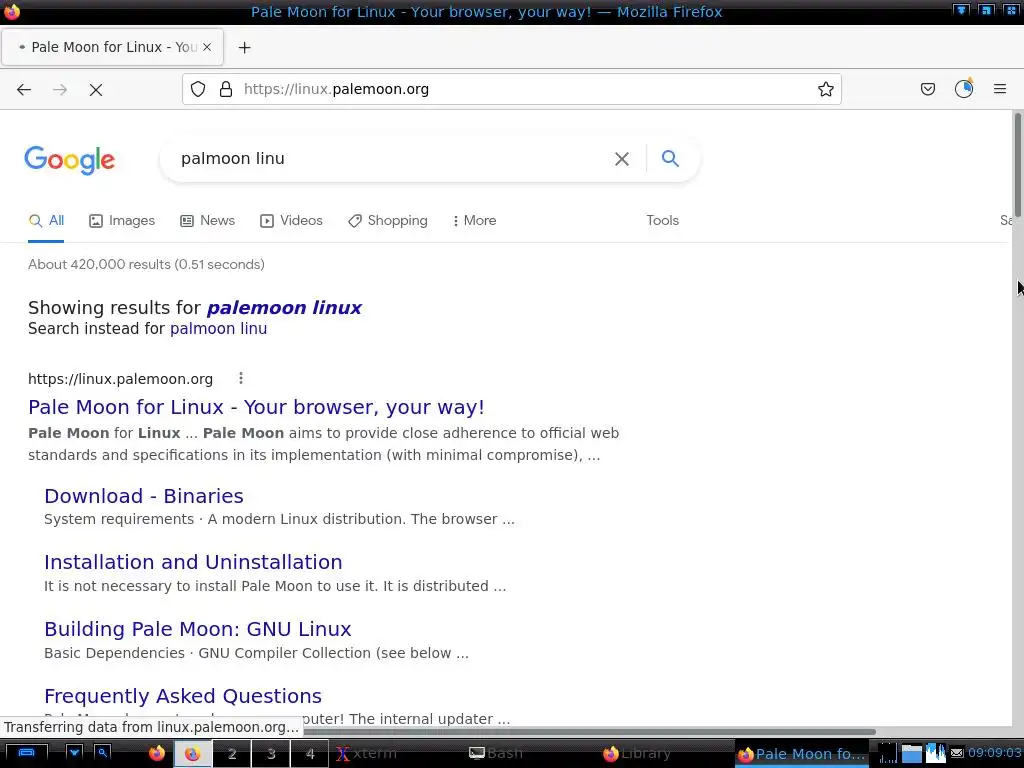Open a new browser tab
1024x768 pixels.
click(x=244, y=48)
